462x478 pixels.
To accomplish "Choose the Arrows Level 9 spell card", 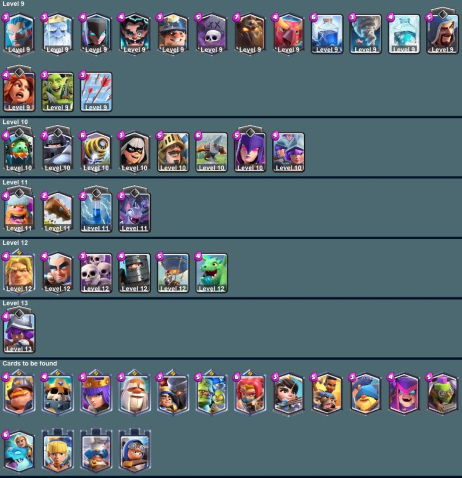I will pyautogui.click(x=96, y=91).
